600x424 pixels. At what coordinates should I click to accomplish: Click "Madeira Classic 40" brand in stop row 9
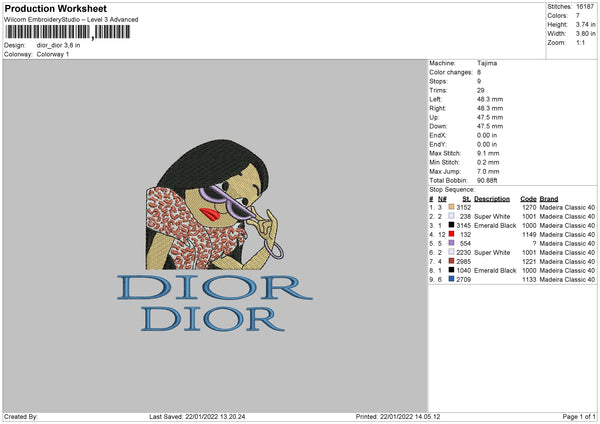[x=567, y=279]
